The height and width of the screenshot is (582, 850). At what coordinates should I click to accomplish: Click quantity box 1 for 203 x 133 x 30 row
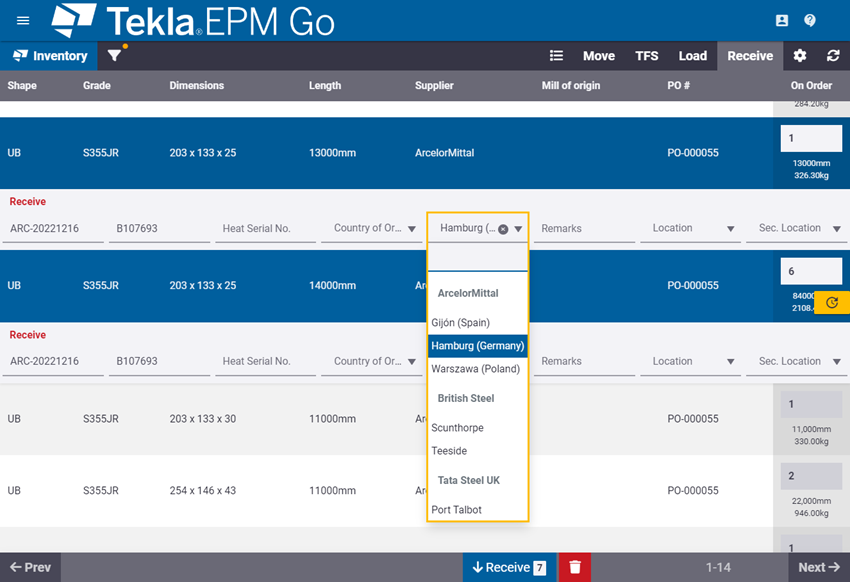(x=811, y=404)
